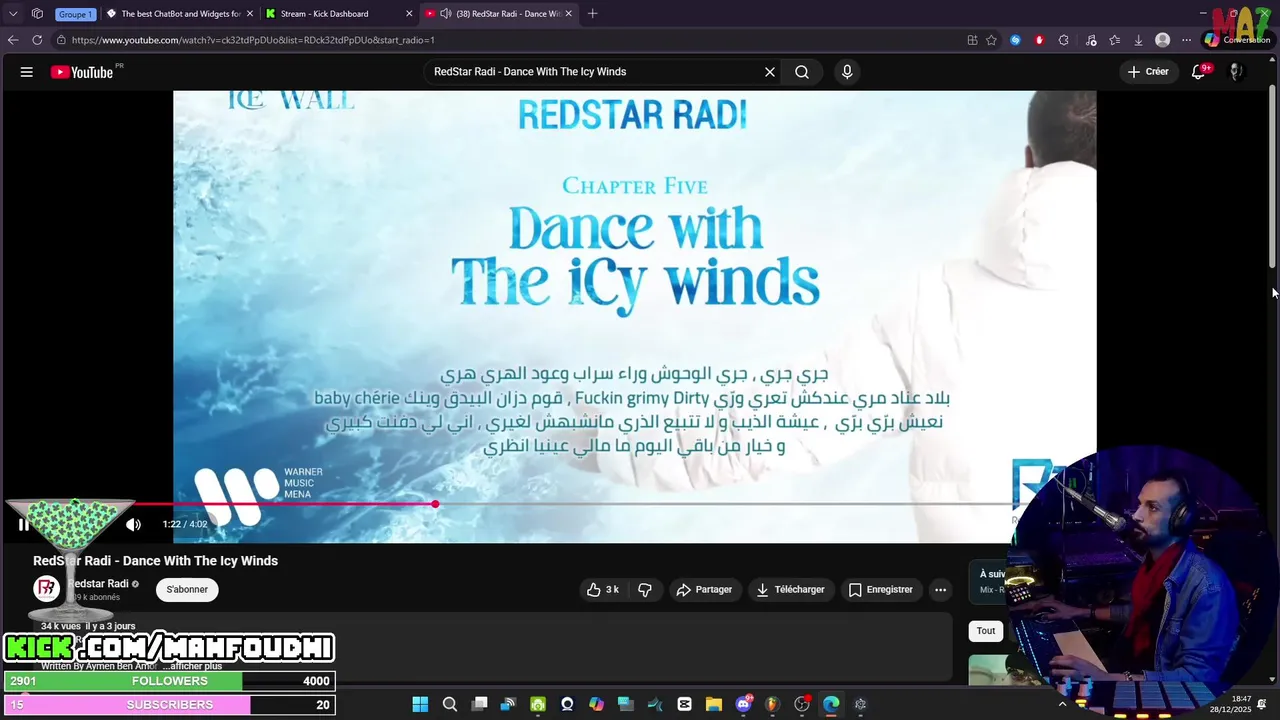Open the split screen icon in the address bar
Viewport: 1280px width, 720px height.
pos(972,40)
